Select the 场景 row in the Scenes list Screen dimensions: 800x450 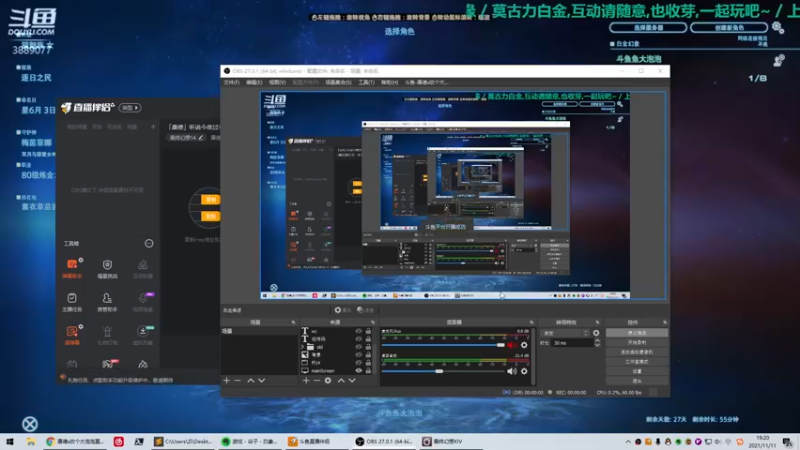259,331
